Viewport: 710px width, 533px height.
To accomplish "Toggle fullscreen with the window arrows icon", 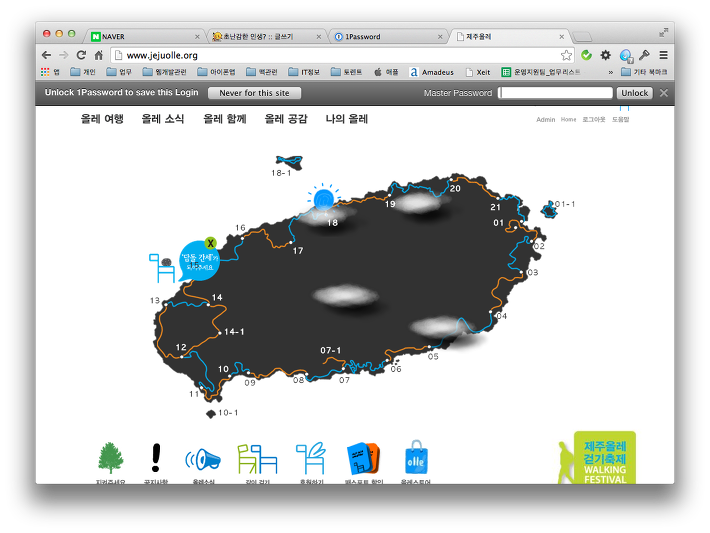I will point(664,32).
